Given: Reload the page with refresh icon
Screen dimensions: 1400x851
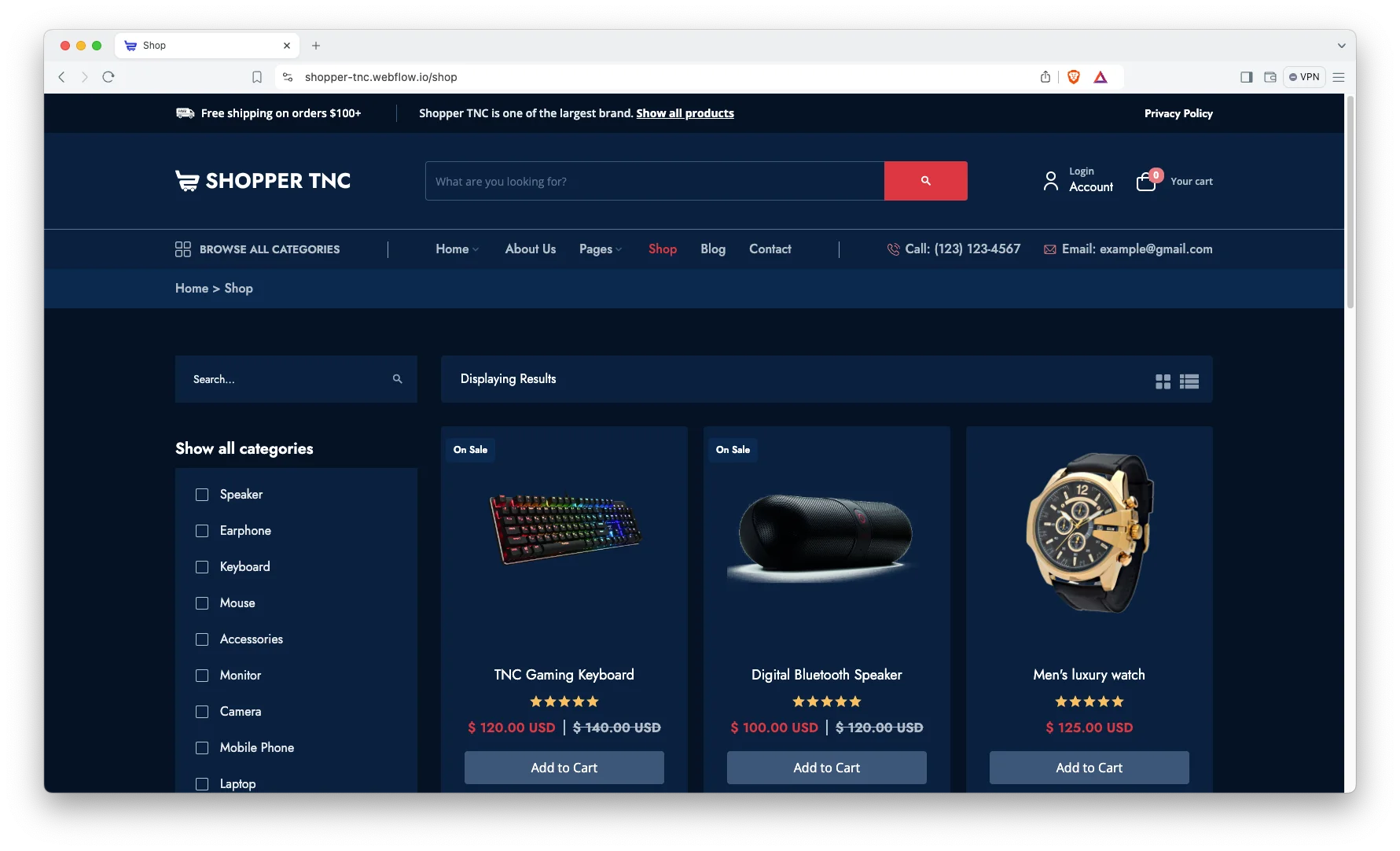Looking at the screenshot, I should 108,77.
